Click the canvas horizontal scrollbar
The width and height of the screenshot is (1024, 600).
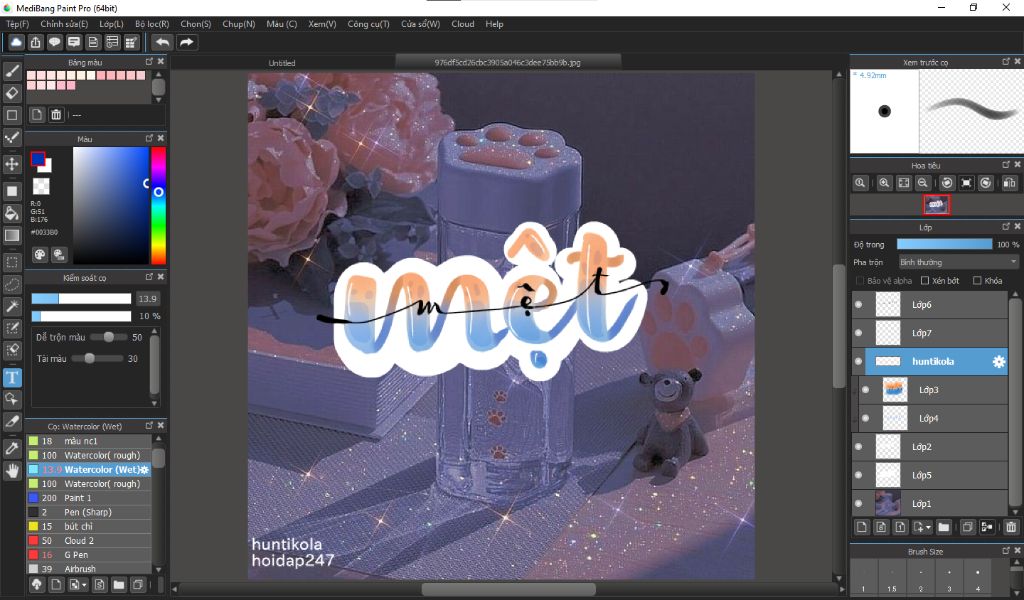tap(508, 589)
